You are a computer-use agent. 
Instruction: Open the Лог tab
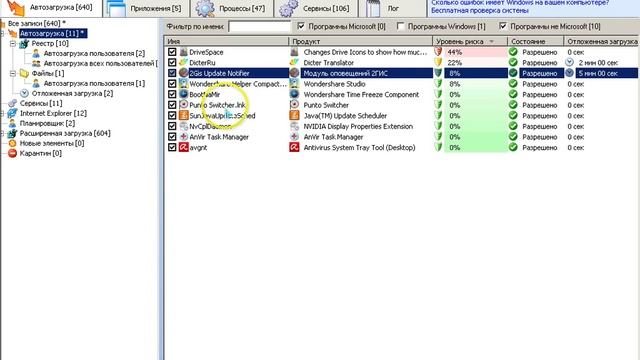392,8
